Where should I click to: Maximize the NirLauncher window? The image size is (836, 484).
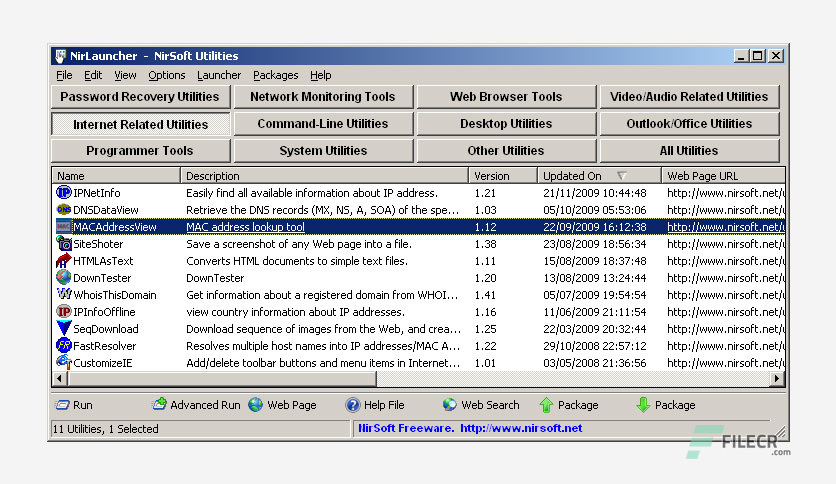point(758,55)
